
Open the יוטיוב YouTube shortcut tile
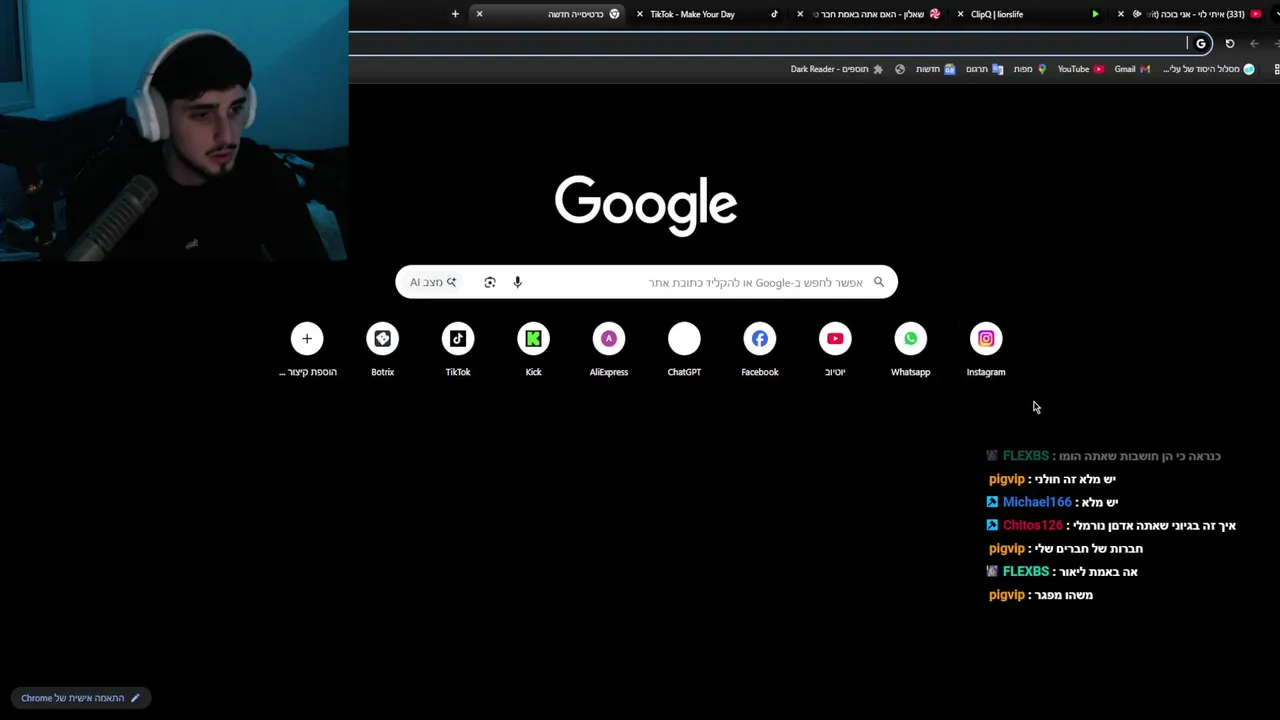(x=835, y=350)
